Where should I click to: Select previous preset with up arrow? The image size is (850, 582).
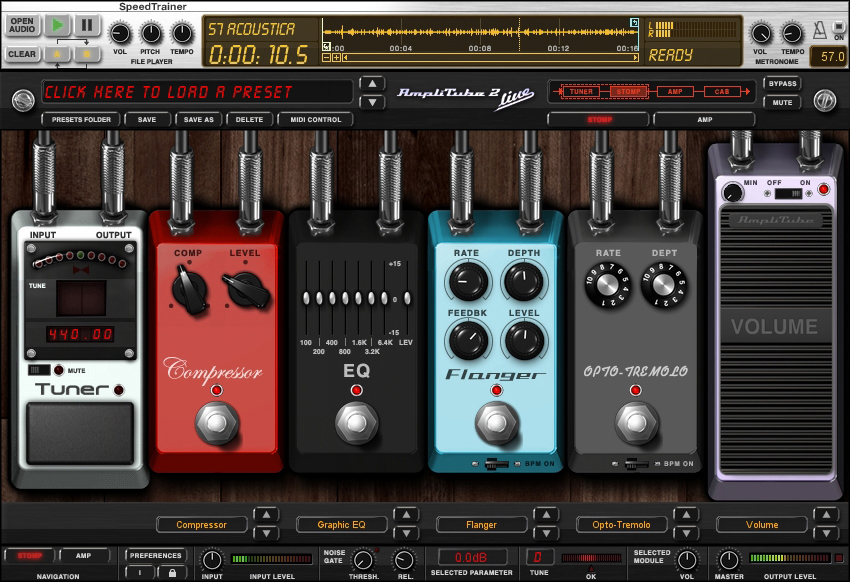tap(372, 83)
